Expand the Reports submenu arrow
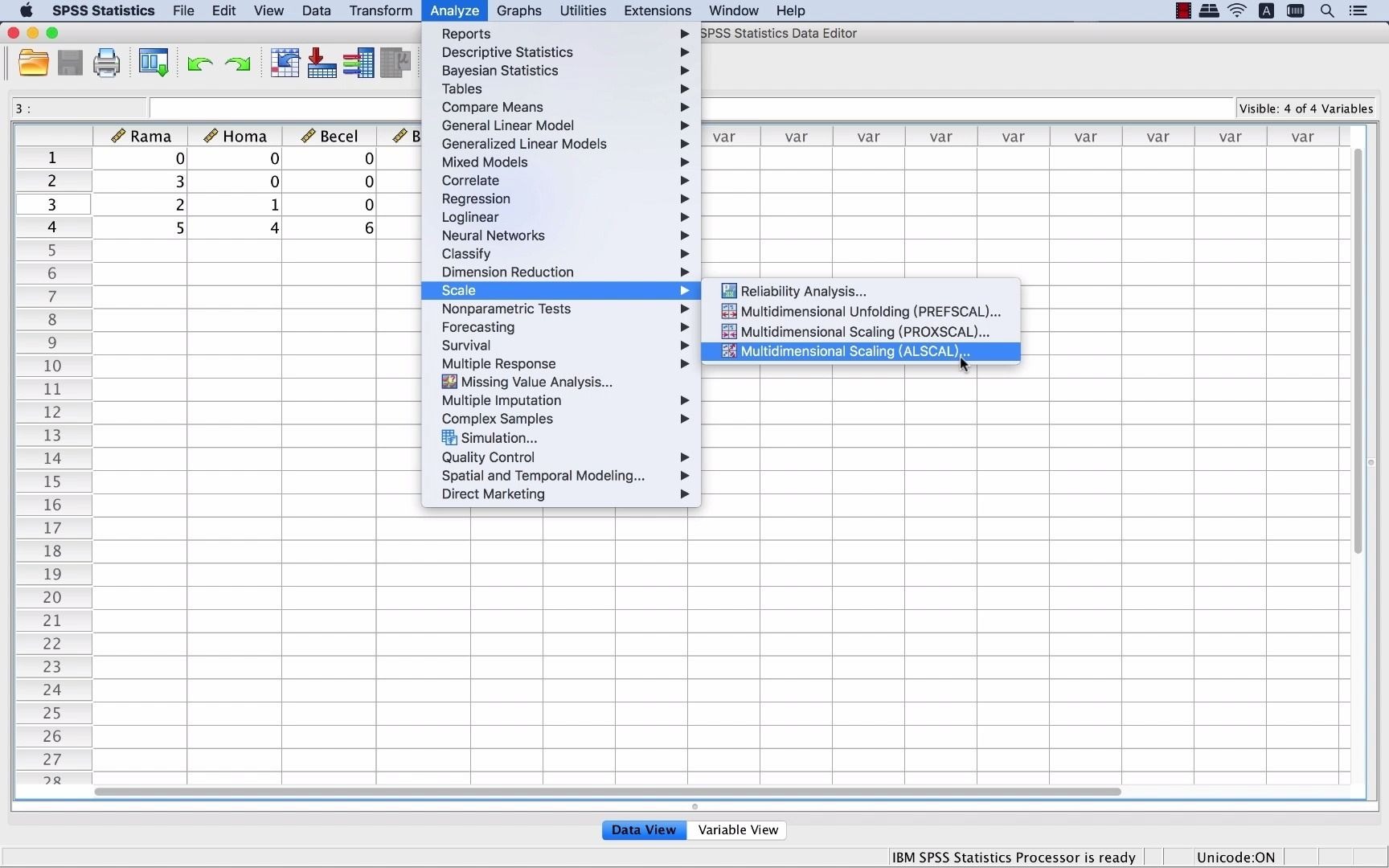 (685, 34)
